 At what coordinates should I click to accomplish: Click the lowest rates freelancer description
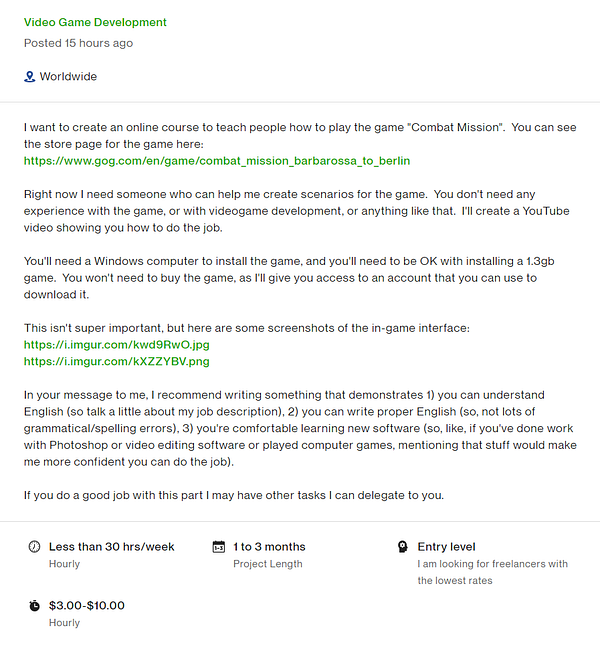(x=492, y=572)
